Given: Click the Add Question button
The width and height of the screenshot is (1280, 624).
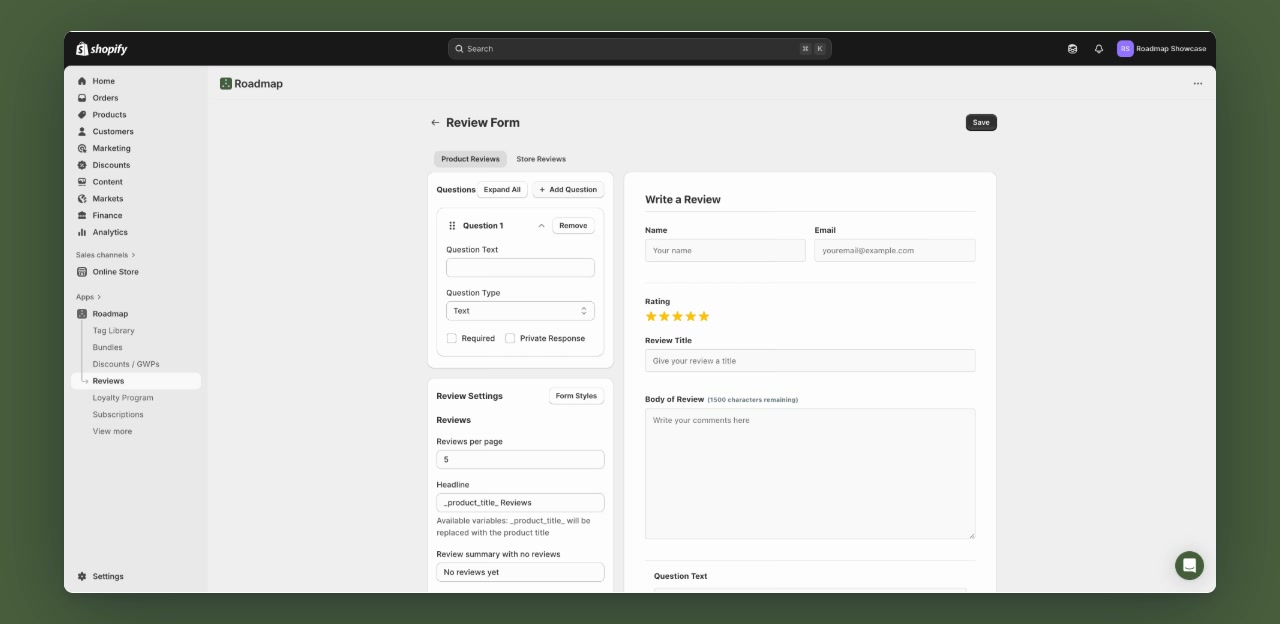Looking at the screenshot, I should (x=568, y=189).
